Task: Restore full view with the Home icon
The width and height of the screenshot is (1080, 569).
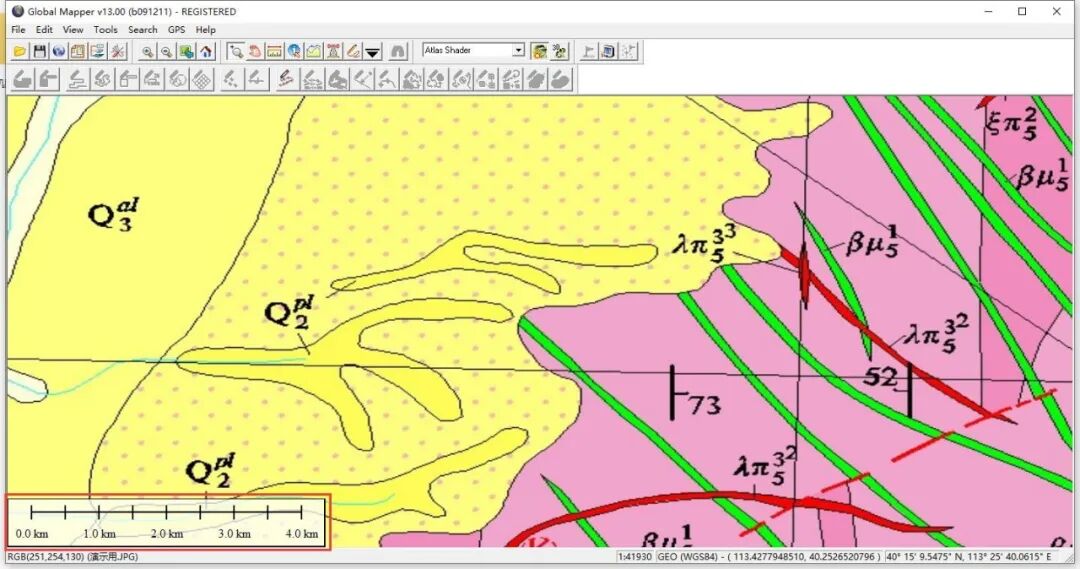Action: point(206,51)
